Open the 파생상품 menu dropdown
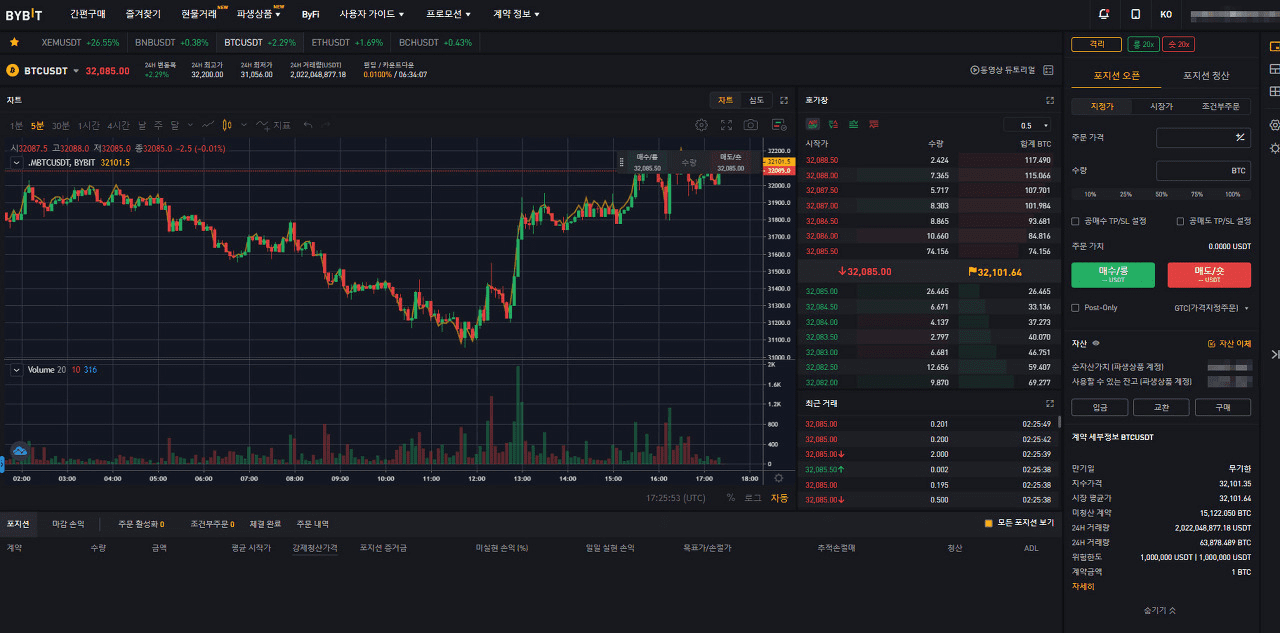 pos(258,14)
